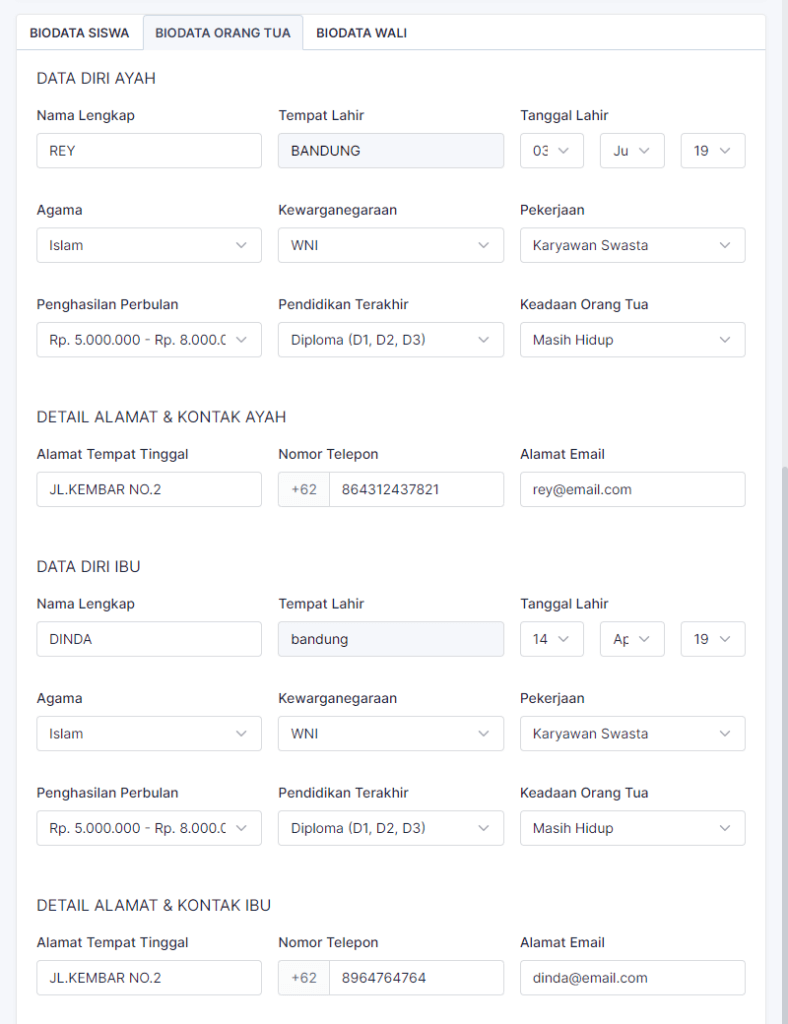Click father's Nama Lengkap field containing REY

pyautogui.click(x=149, y=151)
